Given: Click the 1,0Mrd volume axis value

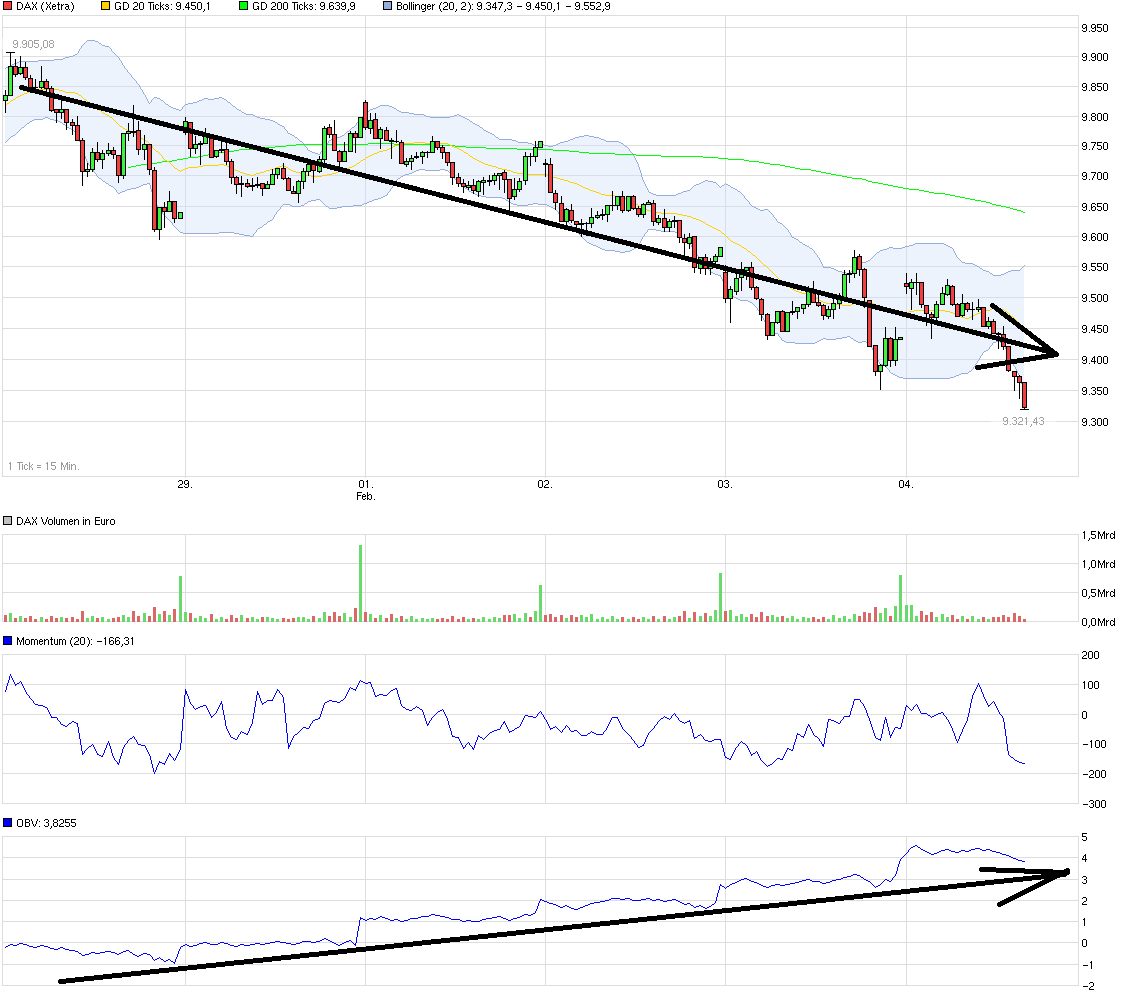Looking at the screenshot, I should (1098, 564).
